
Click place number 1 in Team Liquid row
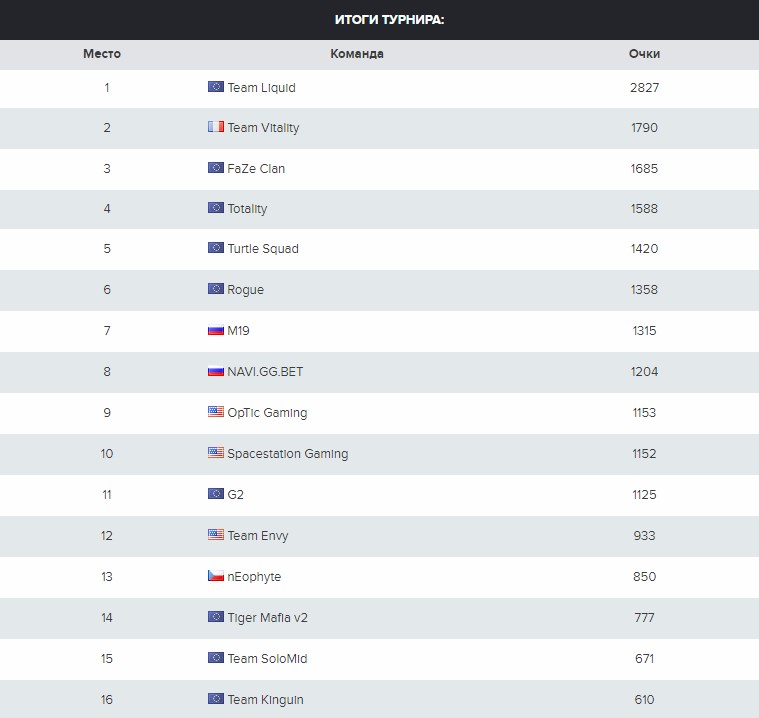pos(107,88)
